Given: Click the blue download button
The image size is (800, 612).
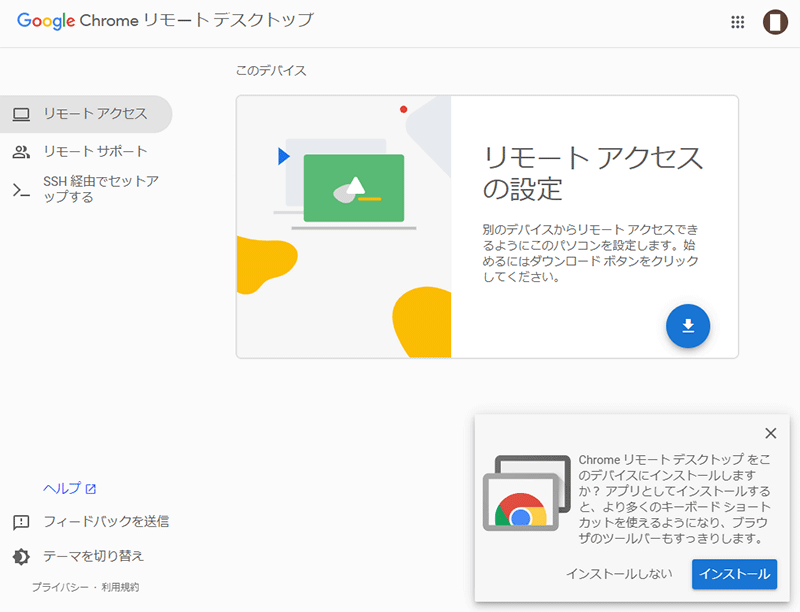Looking at the screenshot, I should pos(688,326).
